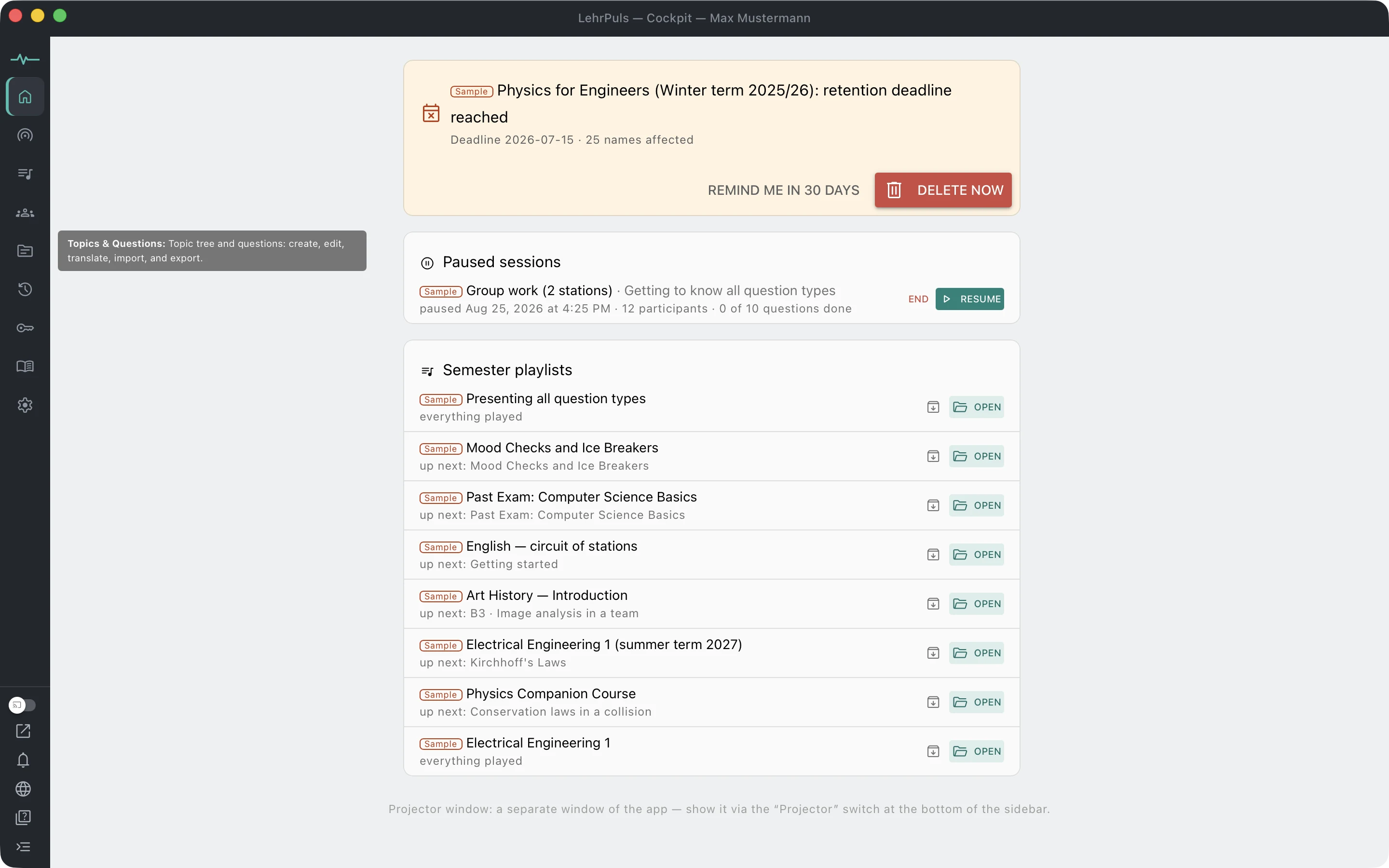Click 'up next: Conservation laws in a collision'

[x=535, y=712]
